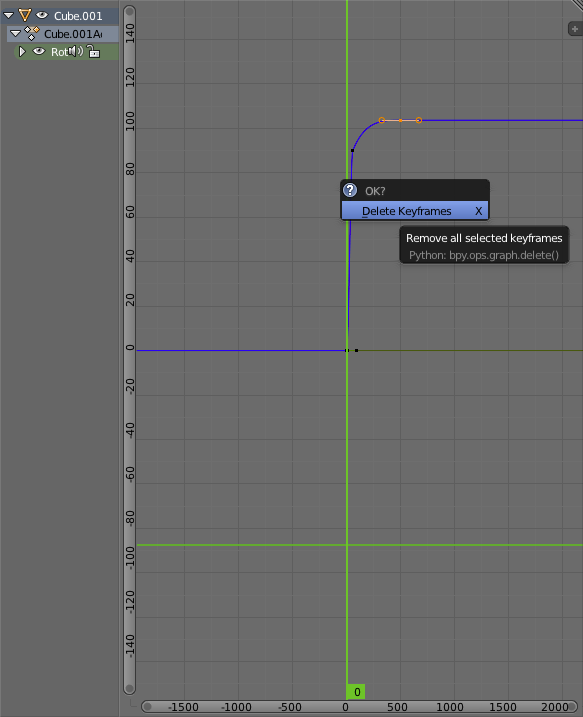Collapse the Cube.001Action channel group

point(15,33)
